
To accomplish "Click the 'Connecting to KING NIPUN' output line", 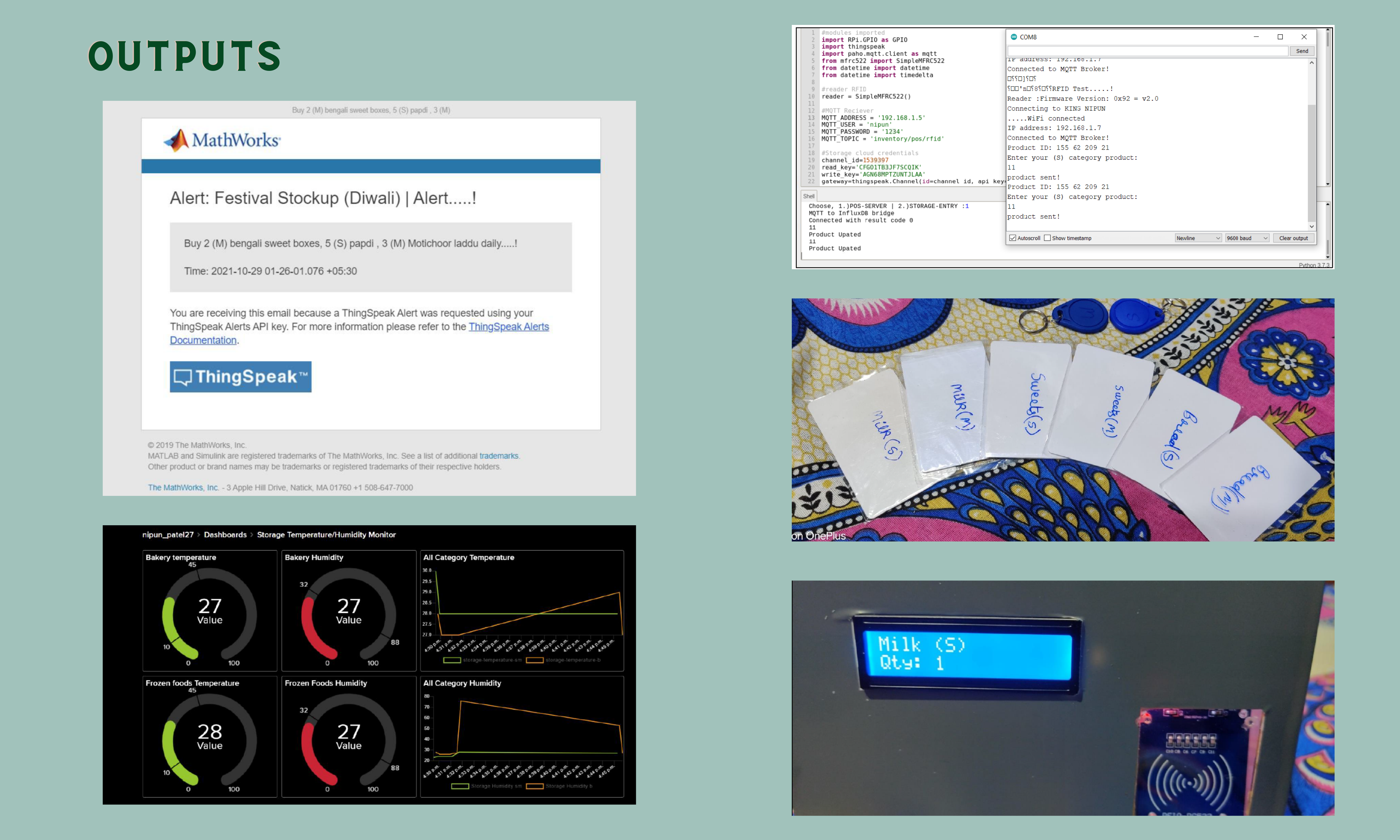I will [1056, 109].
